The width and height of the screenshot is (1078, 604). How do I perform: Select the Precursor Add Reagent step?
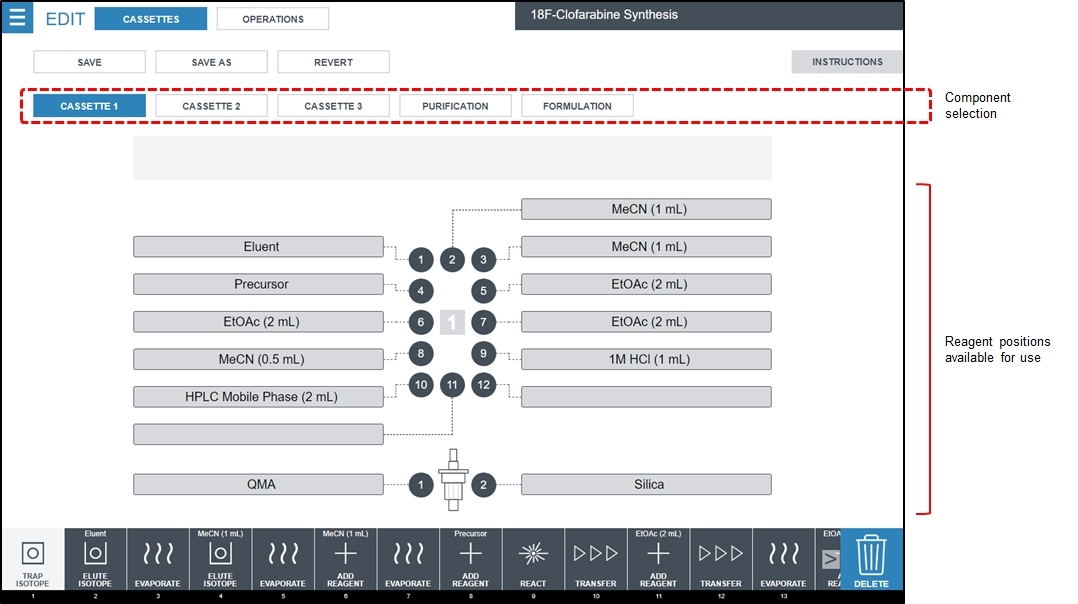pyautogui.click(x=470, y=560)
